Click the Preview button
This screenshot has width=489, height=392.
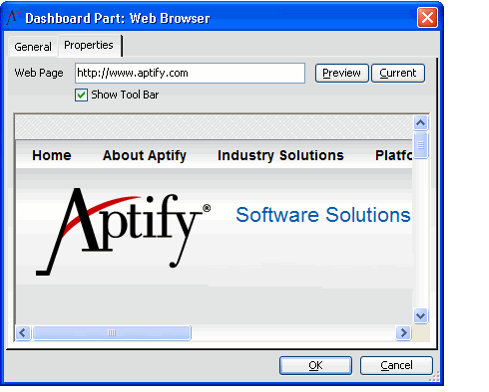(342, 73)
